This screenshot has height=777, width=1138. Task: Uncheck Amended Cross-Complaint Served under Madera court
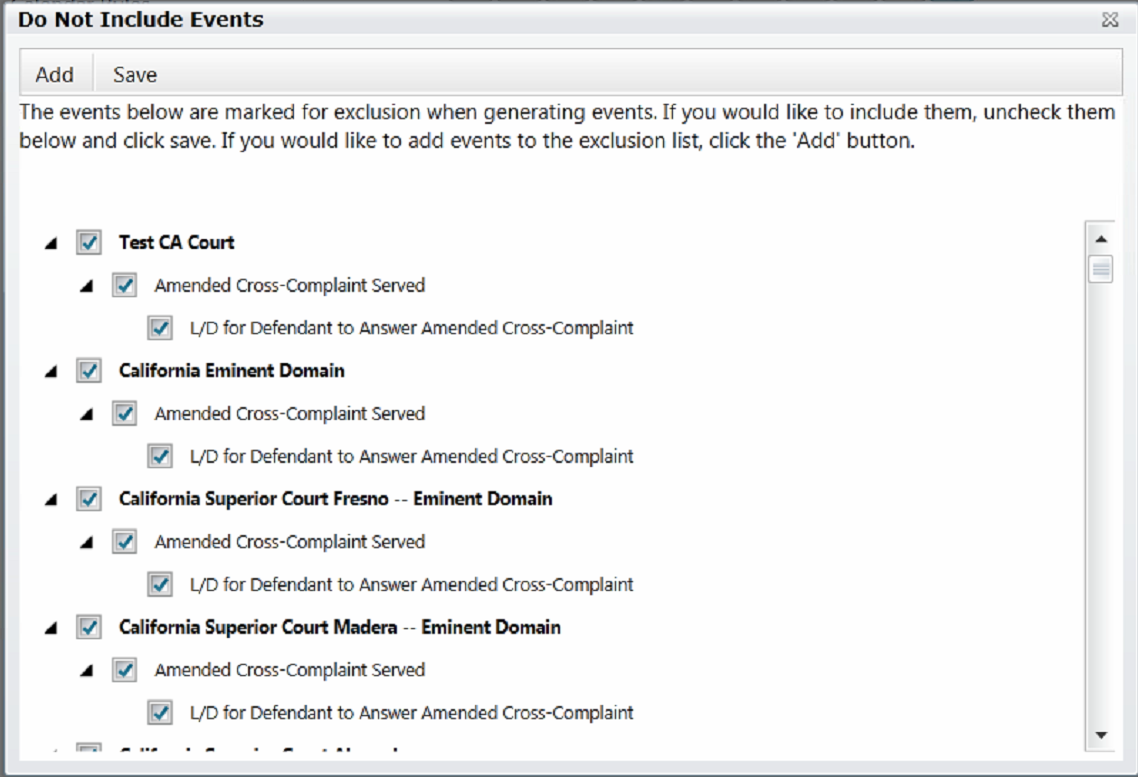124,670
